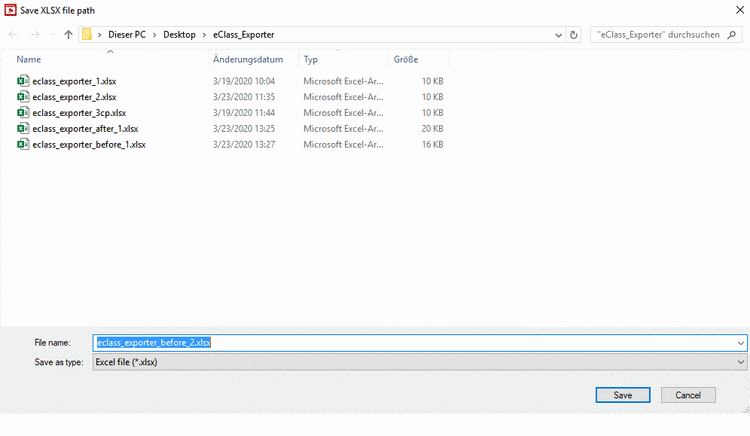Screen dimensions: 750x436
Task: Click Excel icon of eclass_exporter_after_1.xlsx
Action: click(23, 128)
